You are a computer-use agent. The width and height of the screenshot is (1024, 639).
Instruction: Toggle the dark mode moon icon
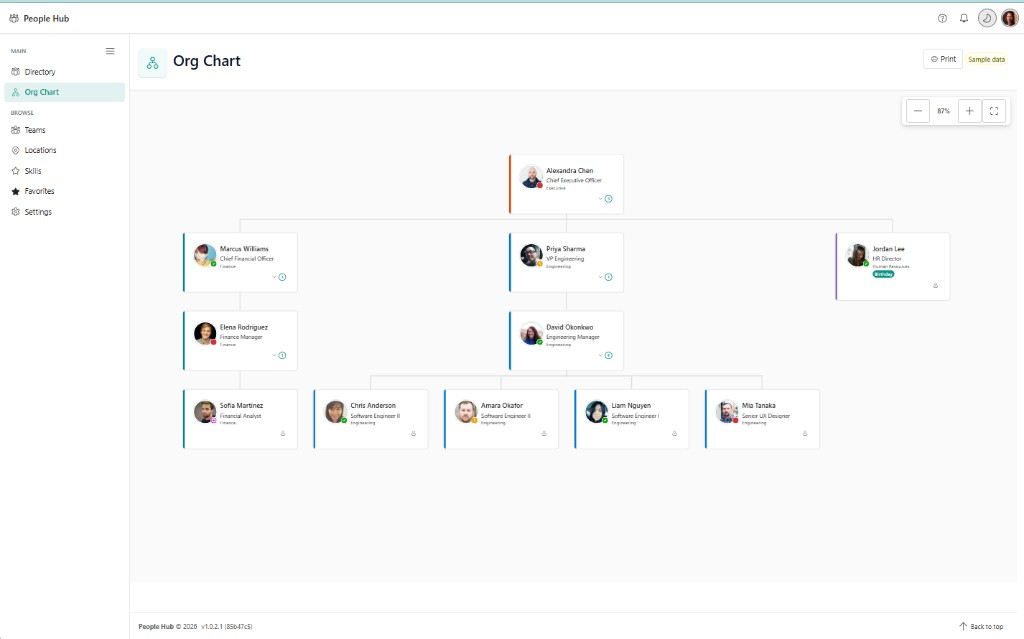(x=987, y=18)
